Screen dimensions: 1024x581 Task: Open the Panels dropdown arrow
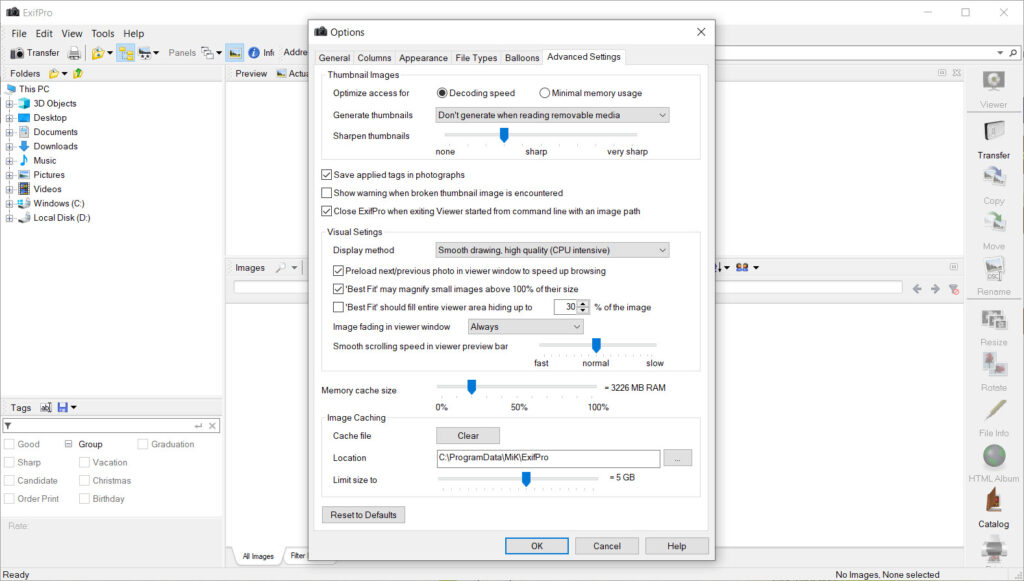219,53
